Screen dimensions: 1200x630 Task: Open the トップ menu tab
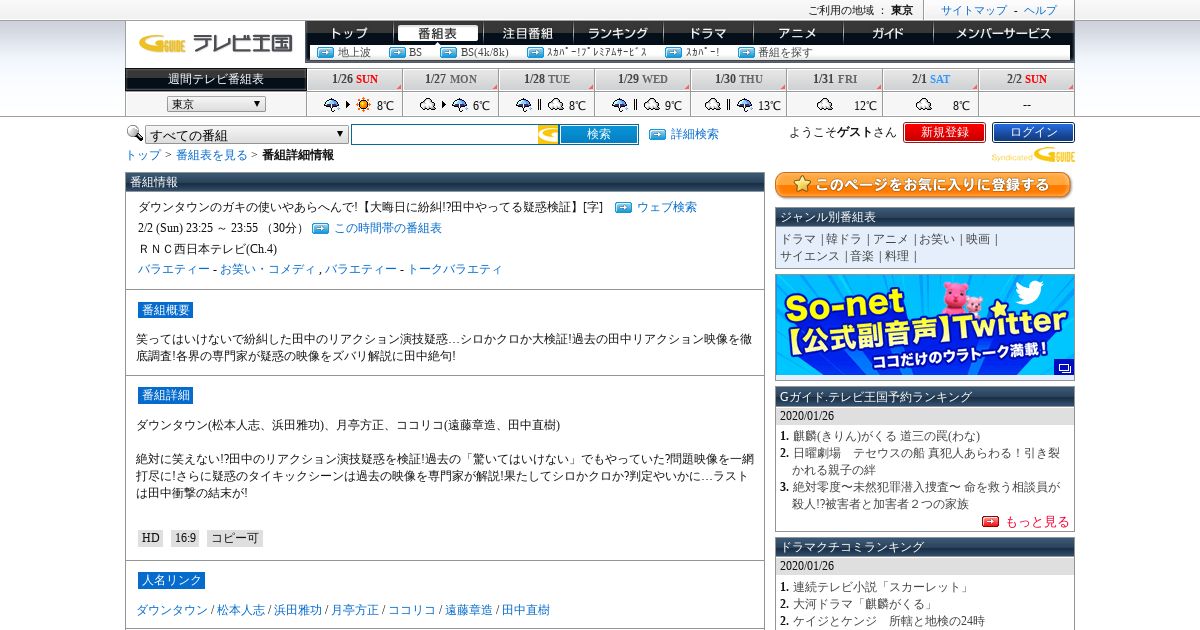[349, 33]
